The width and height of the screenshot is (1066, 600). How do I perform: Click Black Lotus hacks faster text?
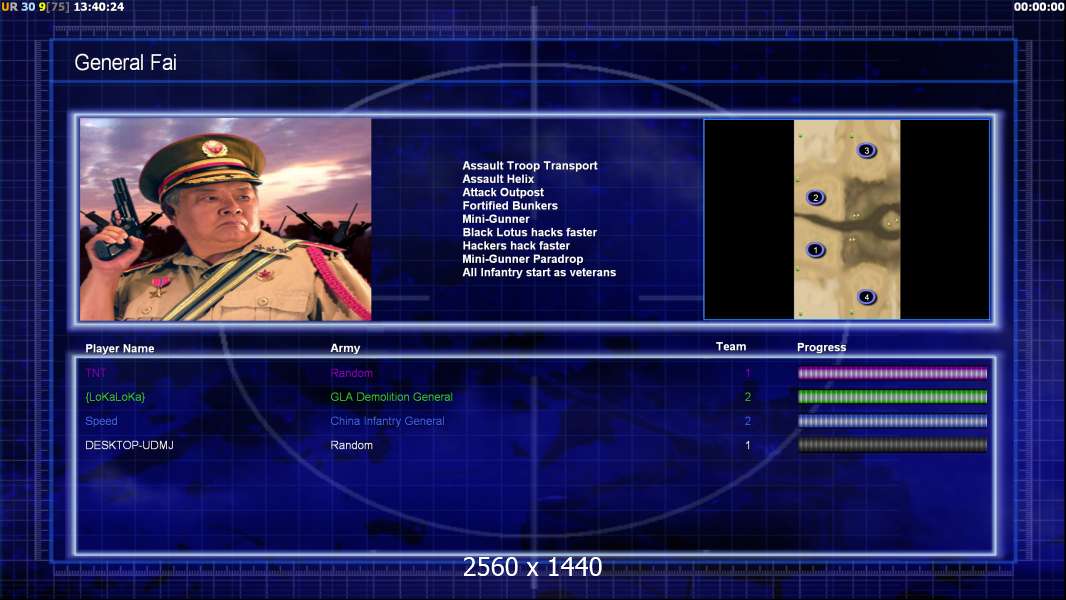coord(530,232)
